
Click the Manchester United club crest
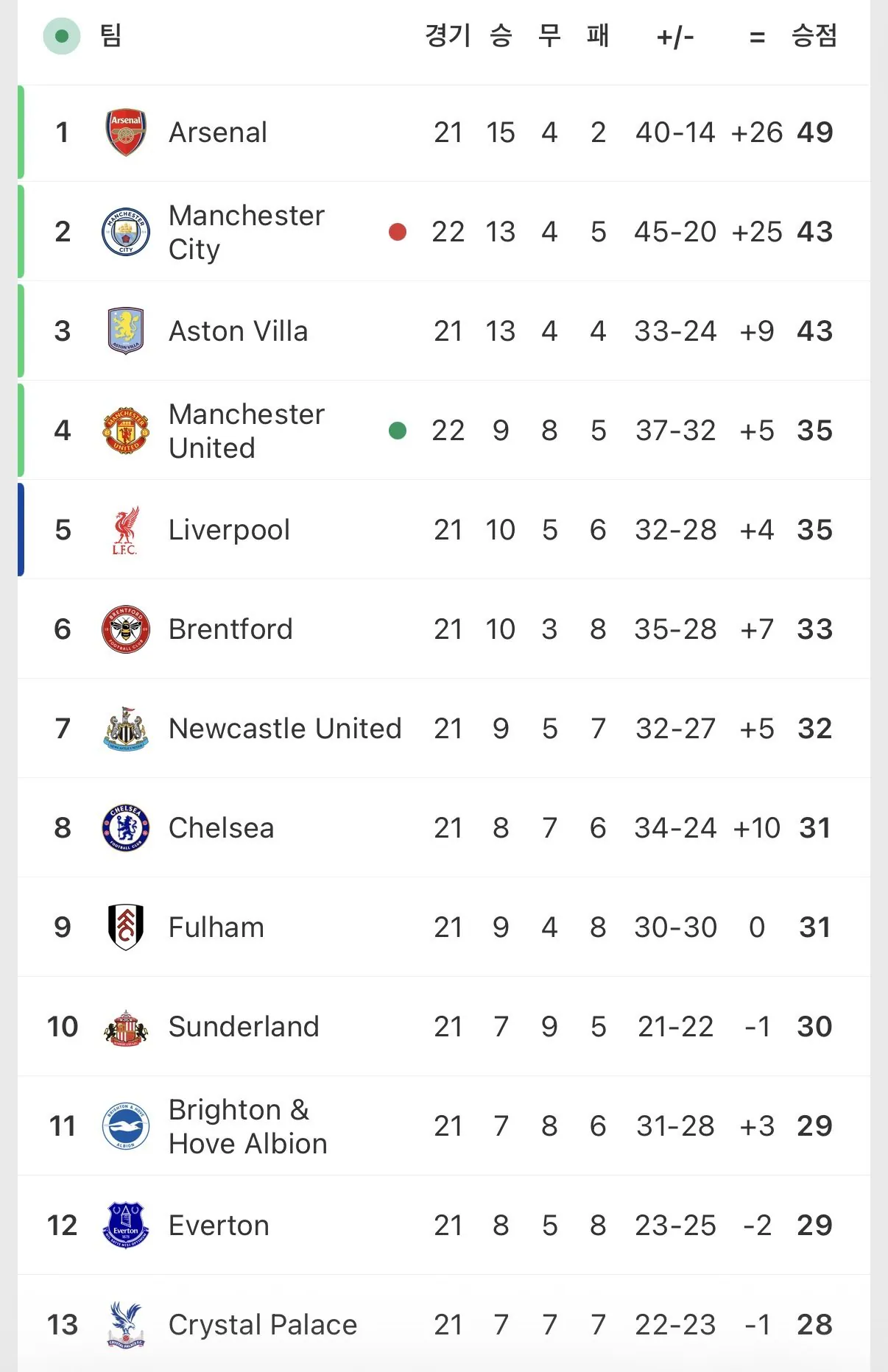126,431
